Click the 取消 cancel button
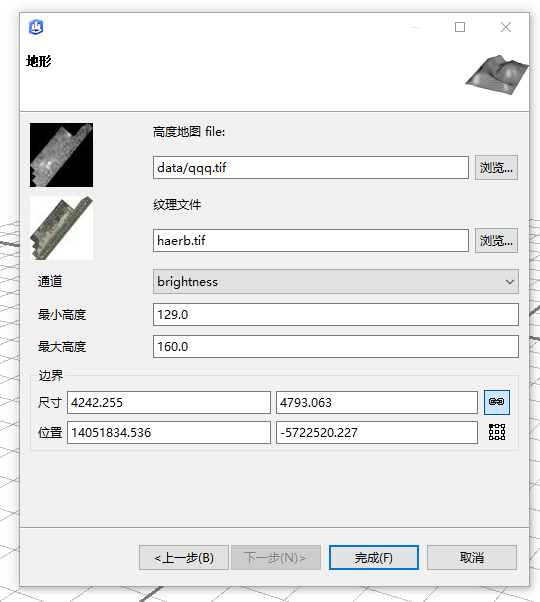Viewport: 540px width, 602px height. (x=472, y=557)
